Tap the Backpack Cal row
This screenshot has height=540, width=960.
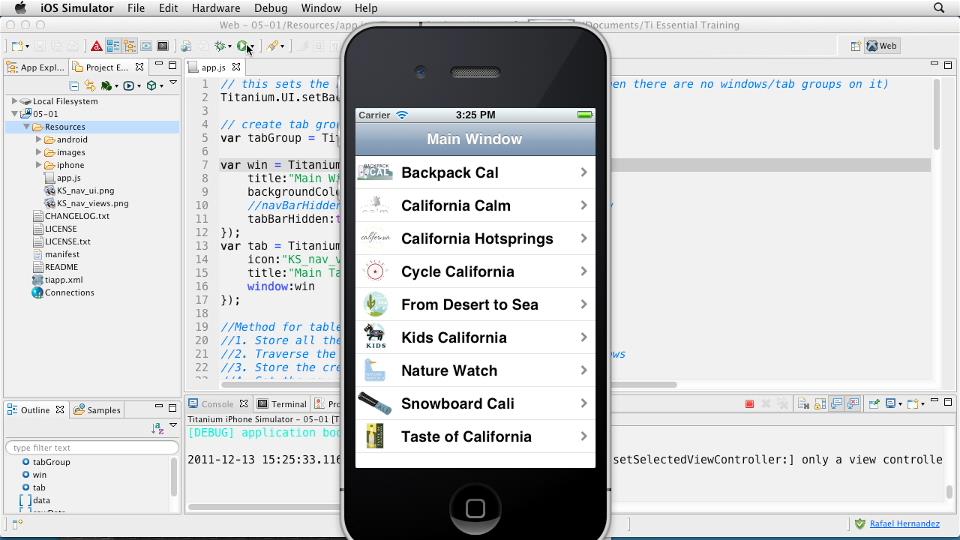point(475,173)
